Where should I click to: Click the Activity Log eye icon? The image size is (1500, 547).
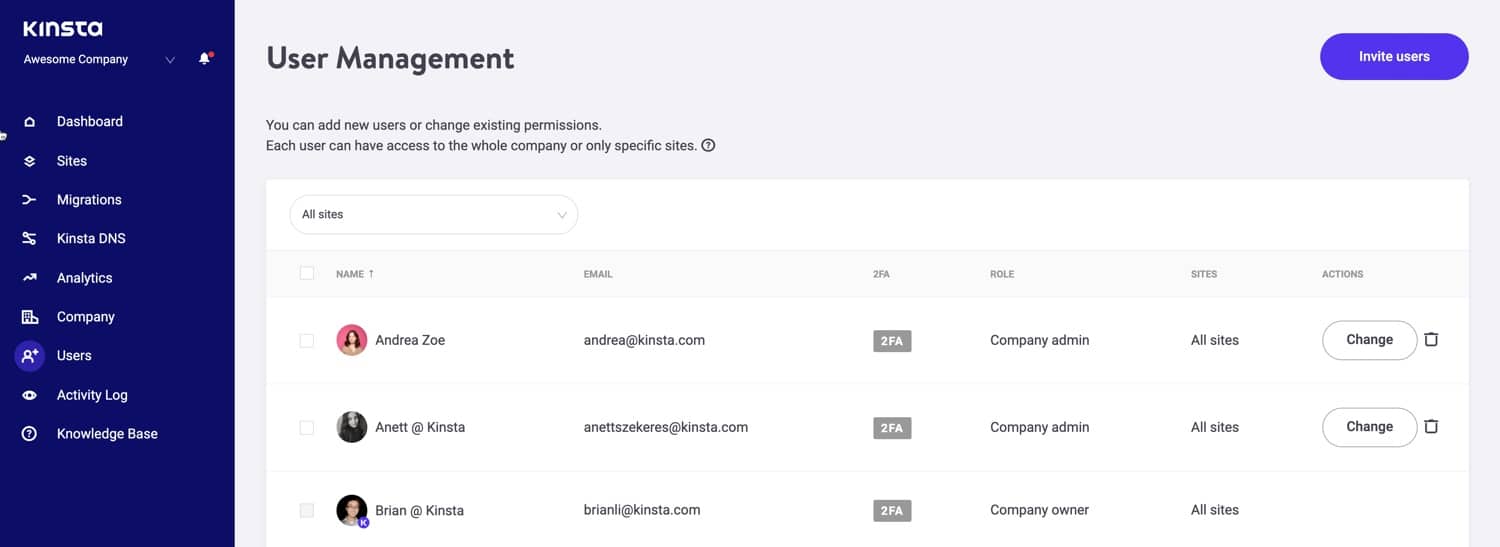pos(29,395)
